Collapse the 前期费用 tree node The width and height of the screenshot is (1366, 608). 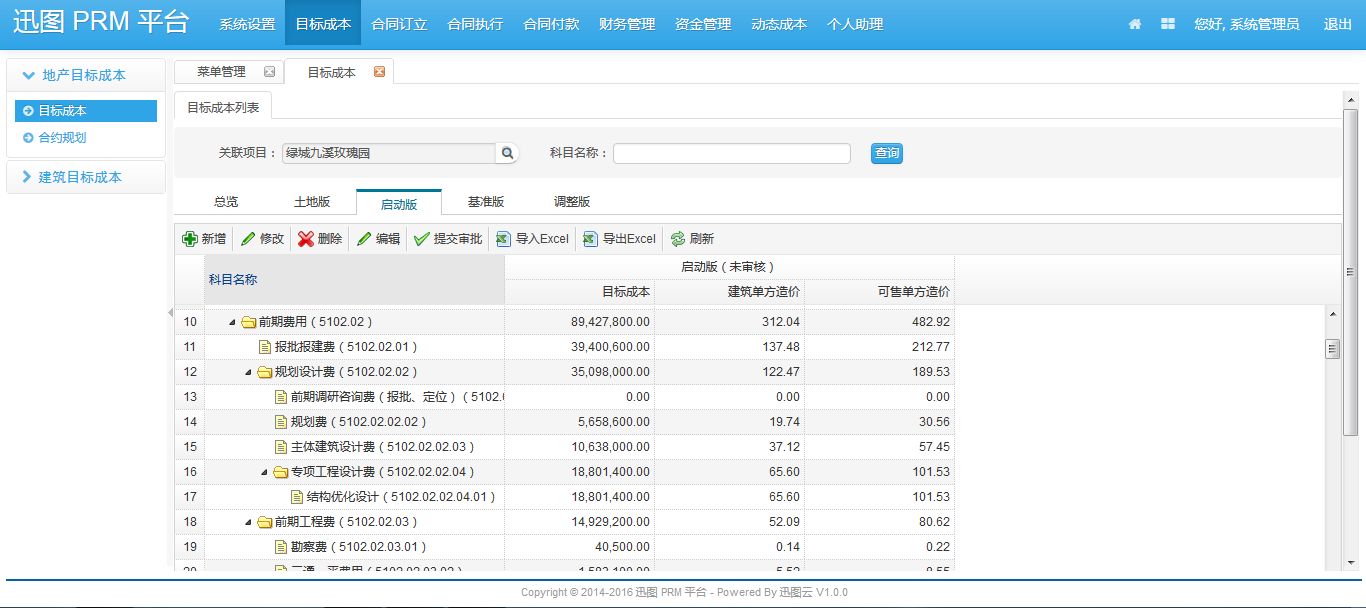coord(233,322)
